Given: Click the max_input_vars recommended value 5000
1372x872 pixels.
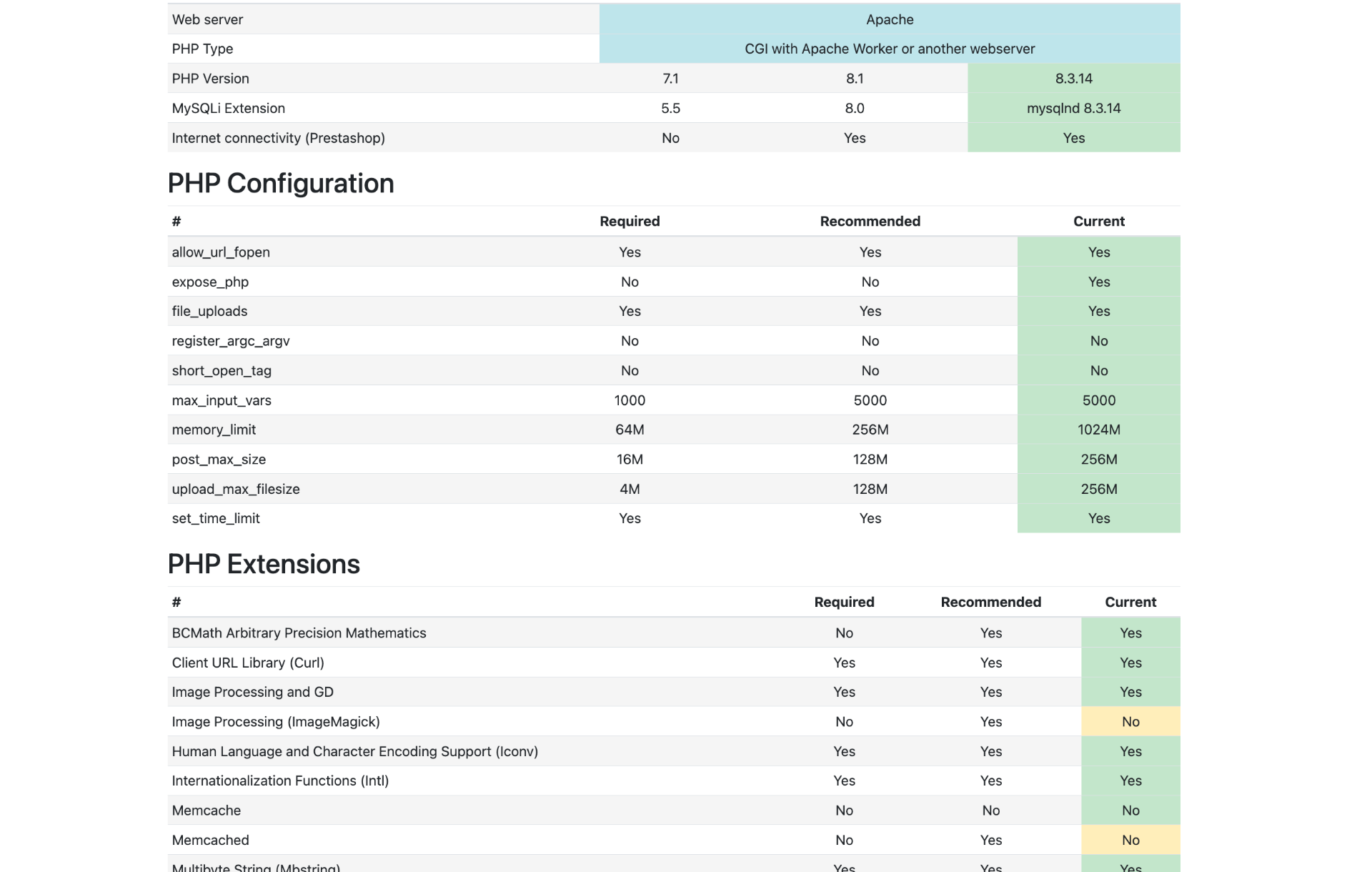Looking at the screenshot, I should click(x=870, y=400).
